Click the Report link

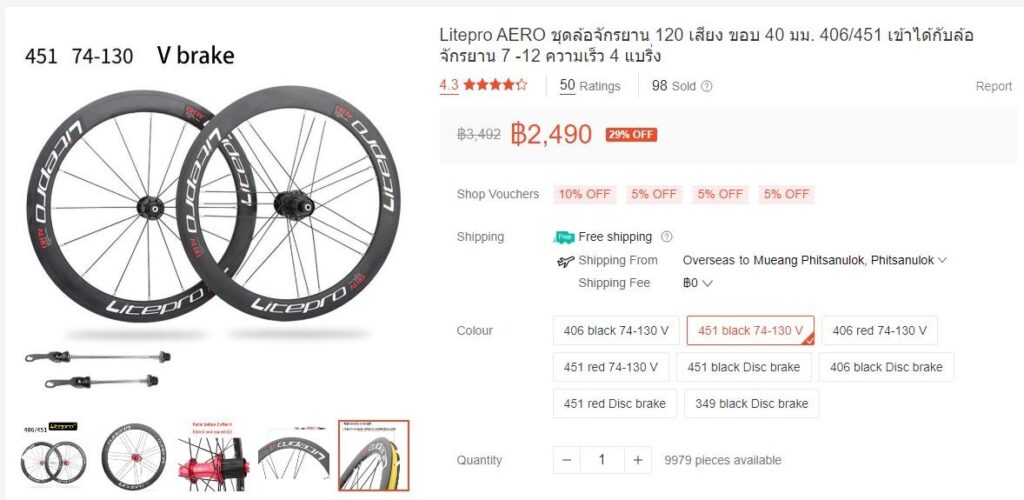click(x=993, y=86)
